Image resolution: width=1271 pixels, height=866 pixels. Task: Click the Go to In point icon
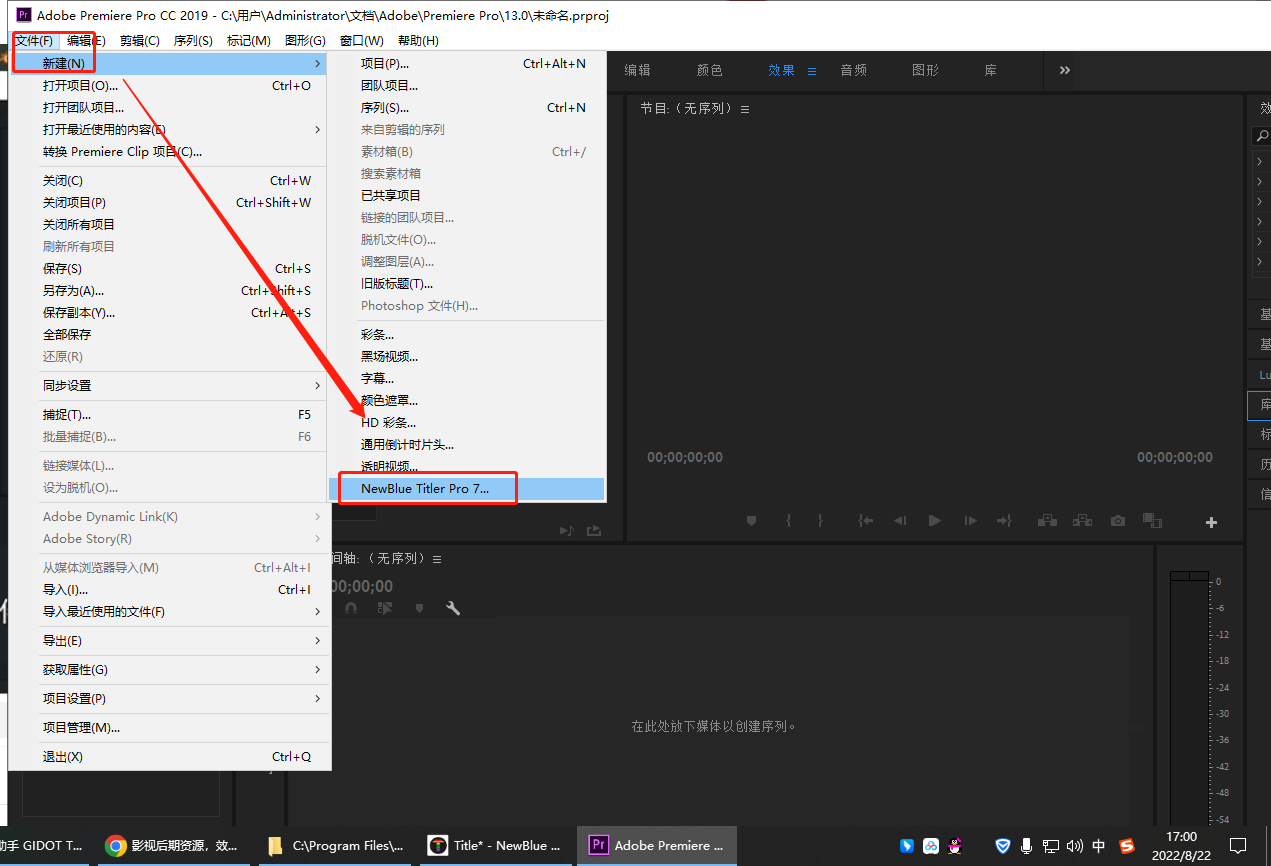(866, 521)
